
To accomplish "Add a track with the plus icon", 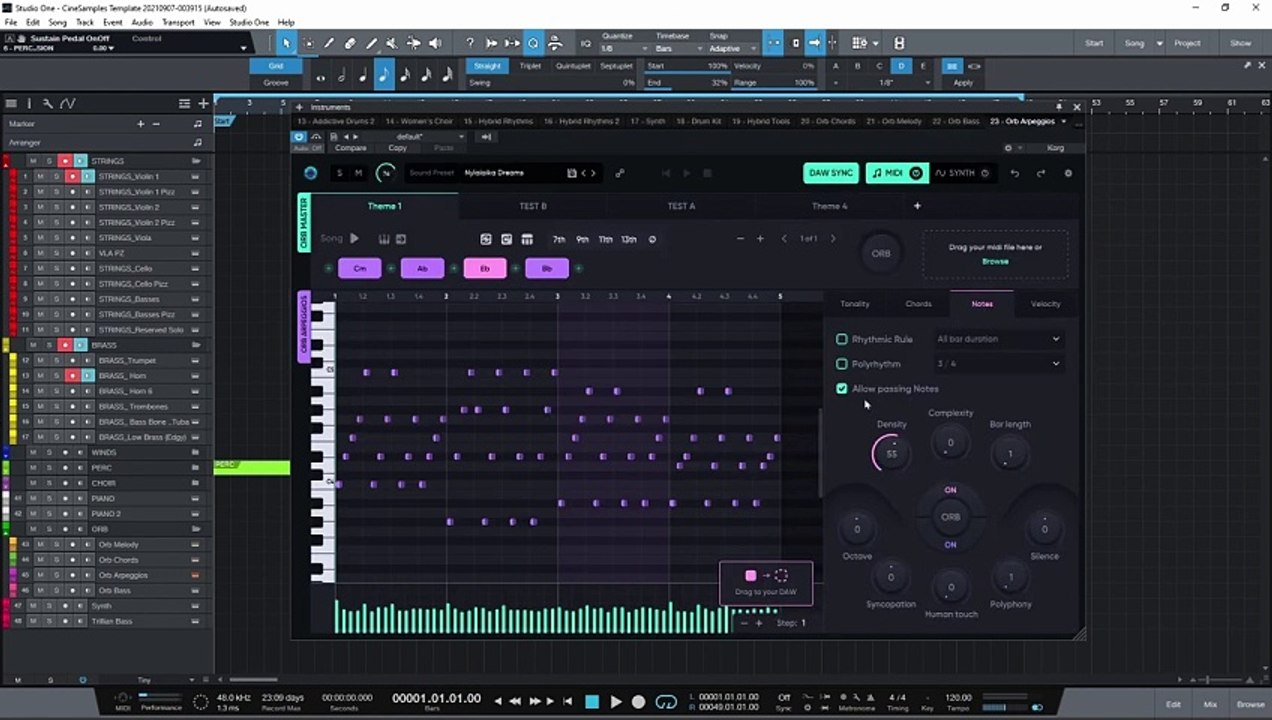I will click(203, 103).
